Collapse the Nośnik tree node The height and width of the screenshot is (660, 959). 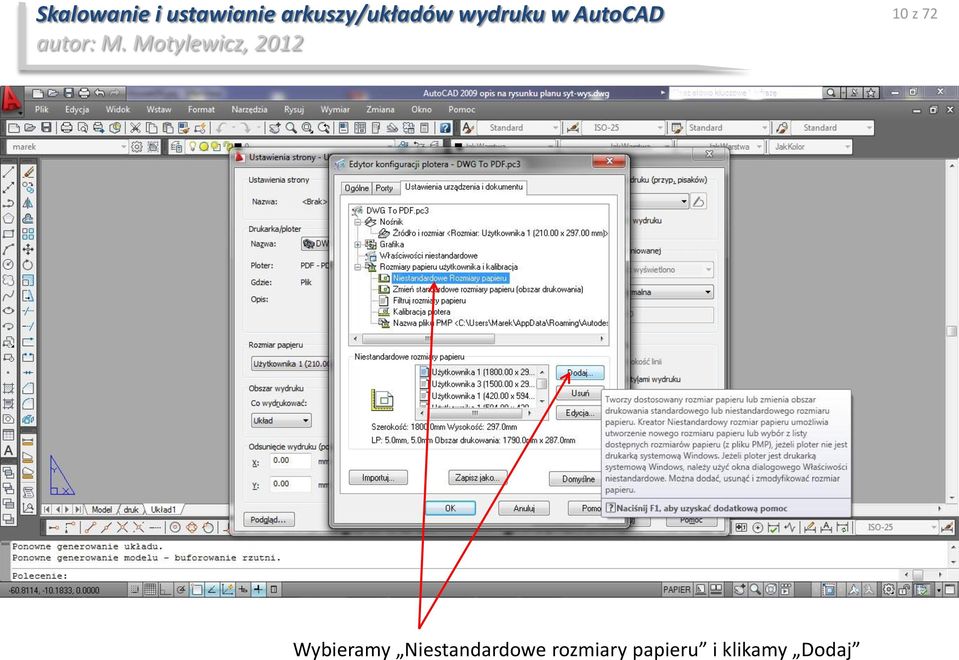pyautogui.click(x=358, y=222)
